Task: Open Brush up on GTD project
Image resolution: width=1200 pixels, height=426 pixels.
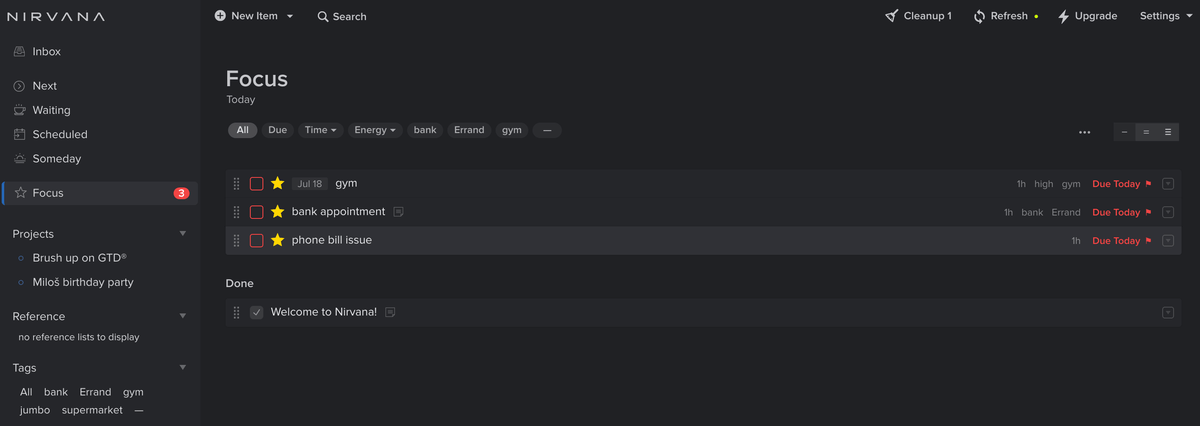Action: pyautogui.click(x=79, y=258)
